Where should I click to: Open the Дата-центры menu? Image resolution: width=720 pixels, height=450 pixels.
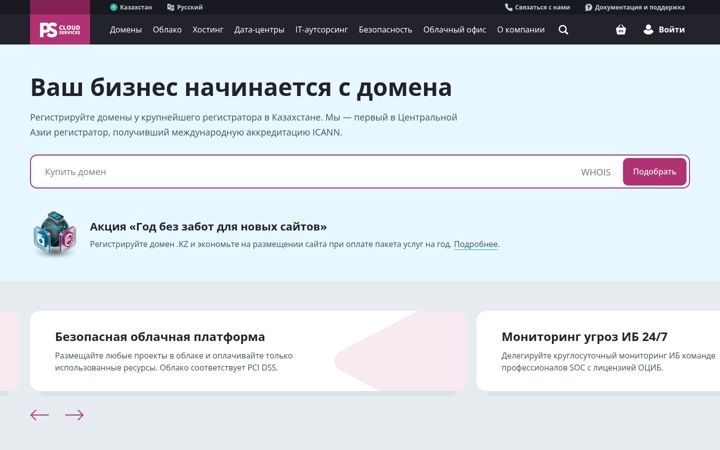[259, 30]
